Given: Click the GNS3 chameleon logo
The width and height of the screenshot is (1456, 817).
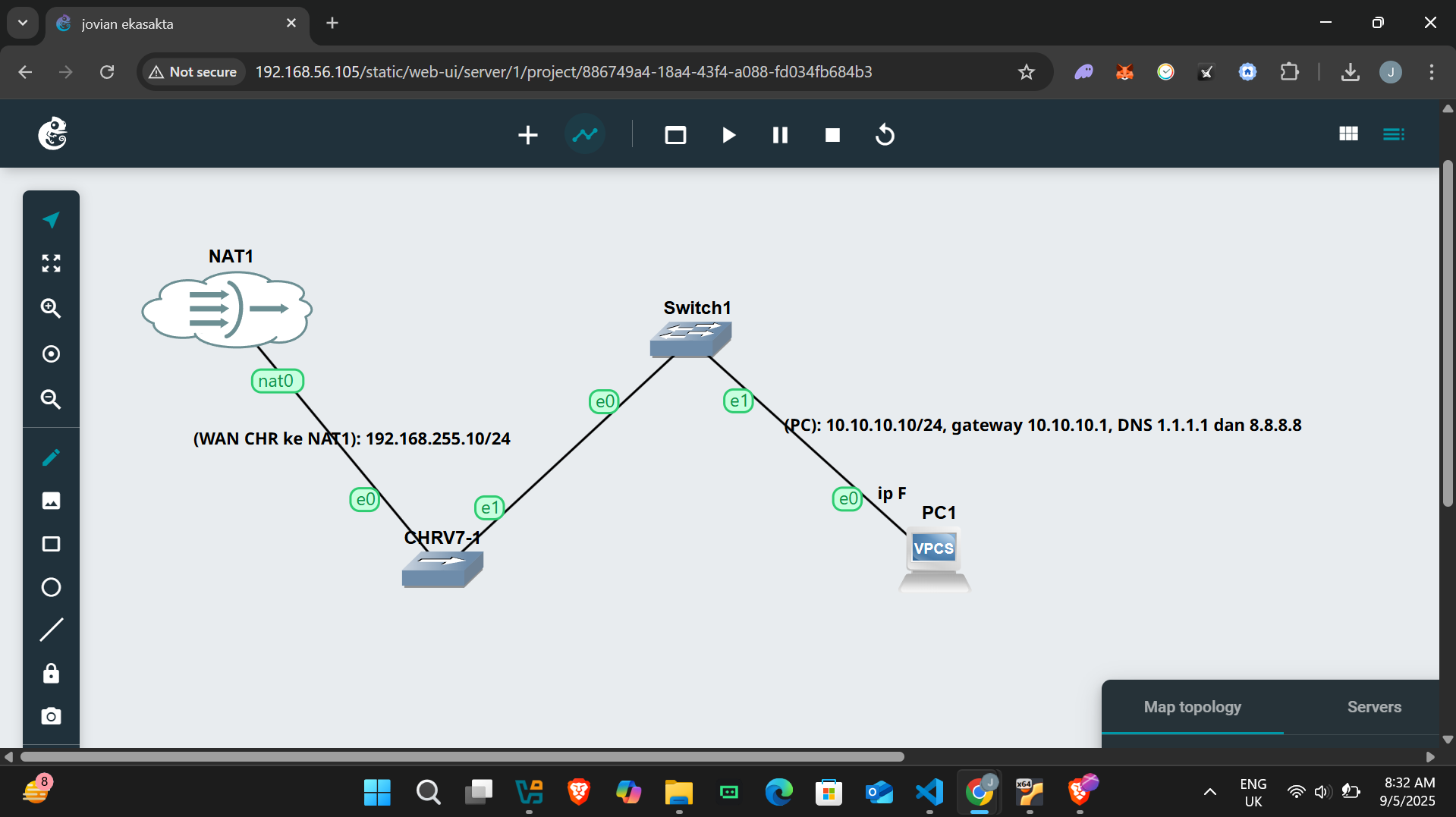Looking at the screenshot, I should (x=53, y=134).
